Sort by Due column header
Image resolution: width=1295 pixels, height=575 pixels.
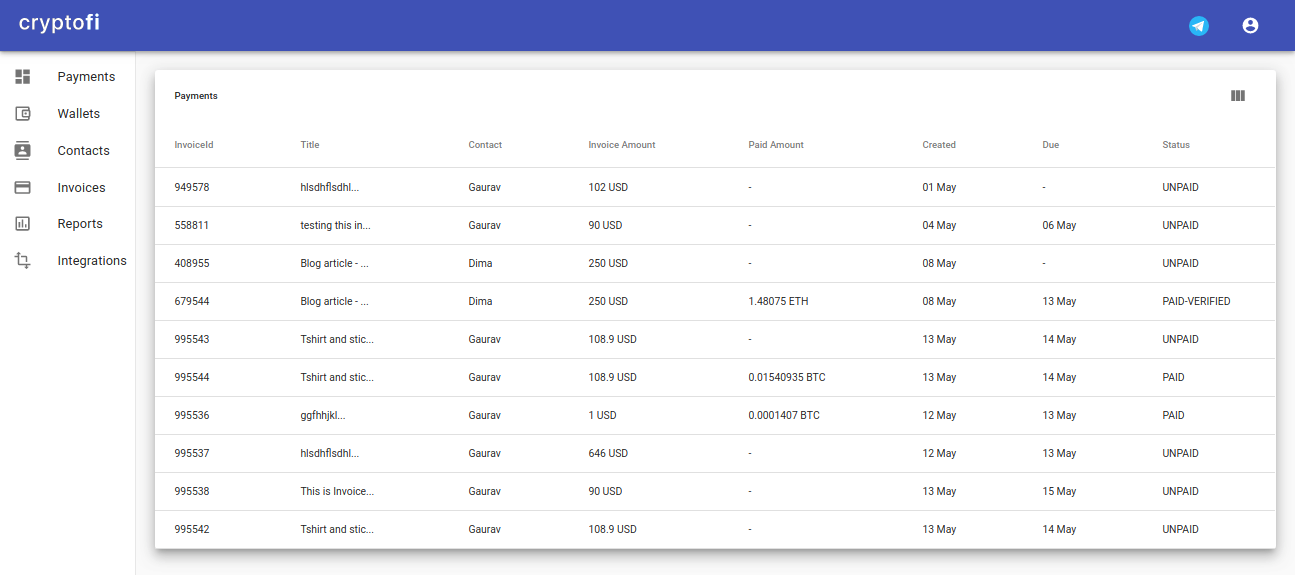[1051, 145]
